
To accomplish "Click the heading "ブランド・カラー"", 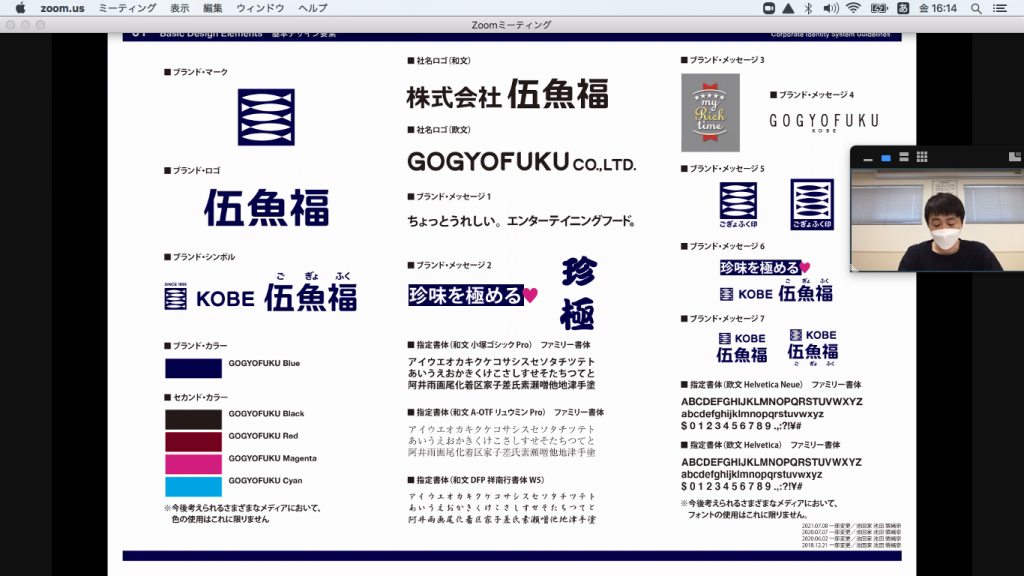I will [x=196, y=346].
